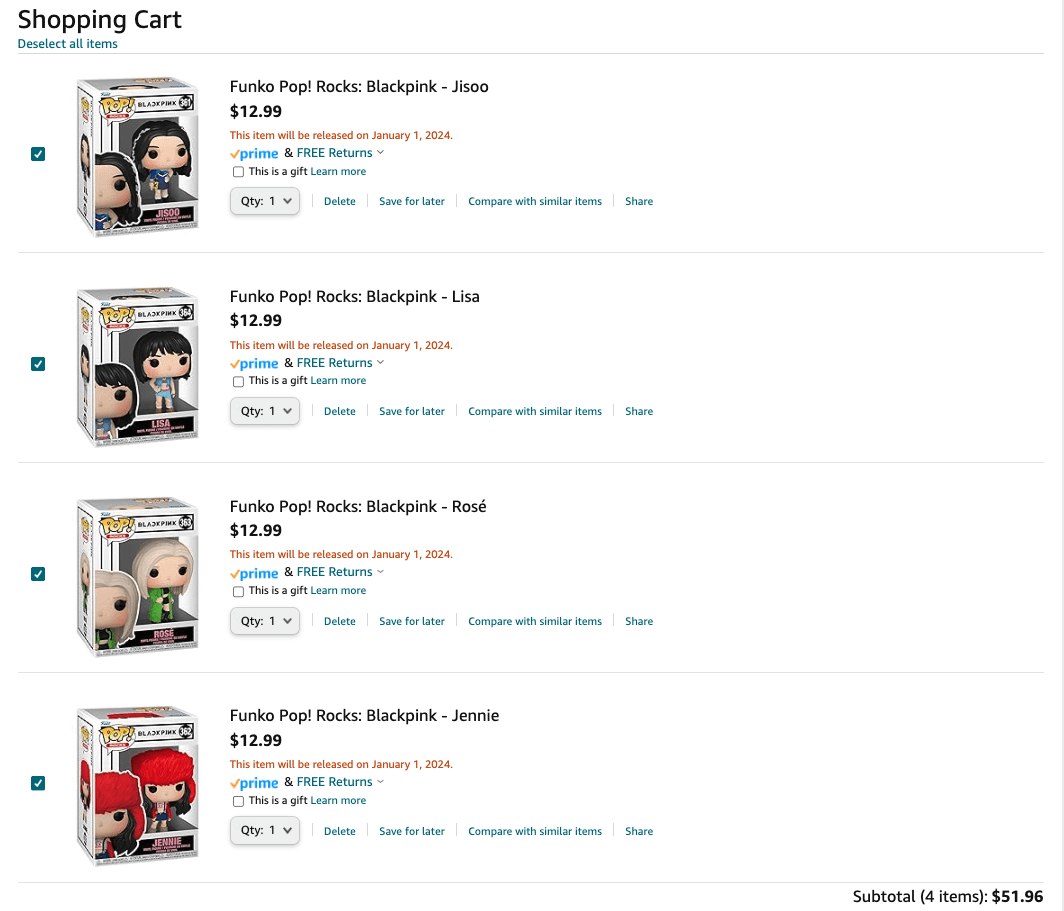Save the Rosé figure for later
Viewport: 1064px width, 911px height.
412,621
